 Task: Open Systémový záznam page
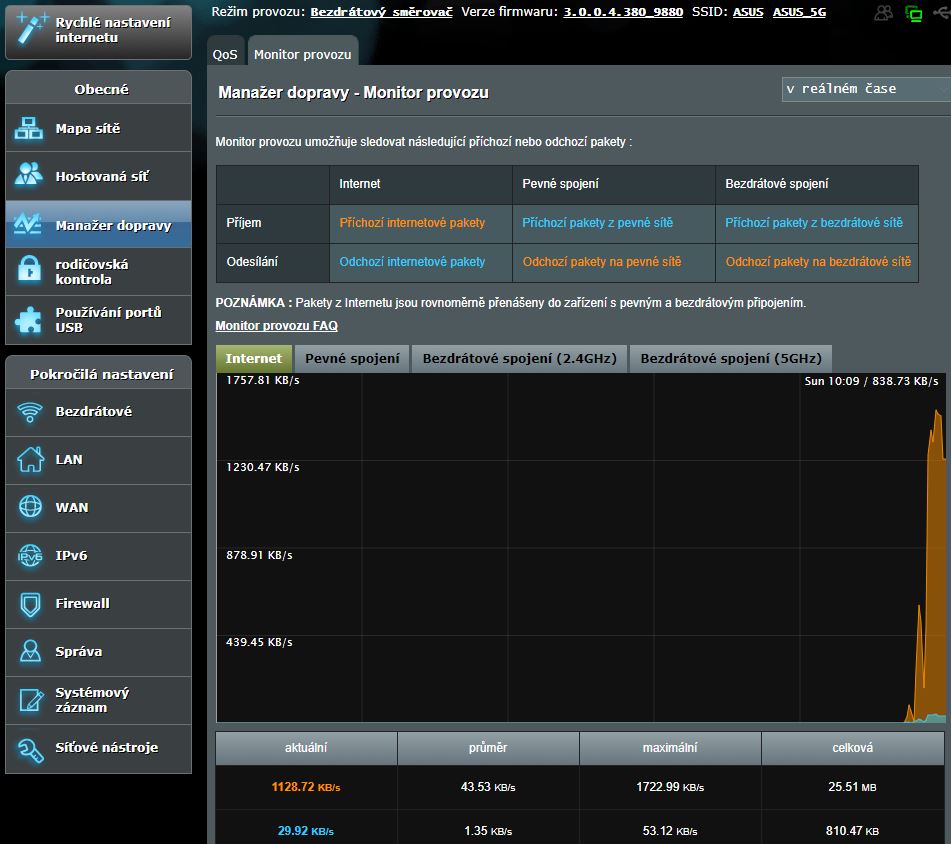(x=98, y=700)
